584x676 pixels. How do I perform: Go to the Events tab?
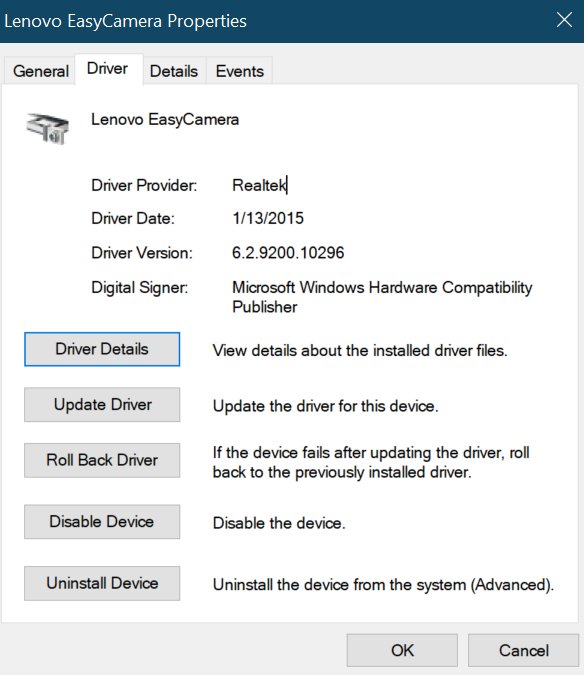coord(240,71)
